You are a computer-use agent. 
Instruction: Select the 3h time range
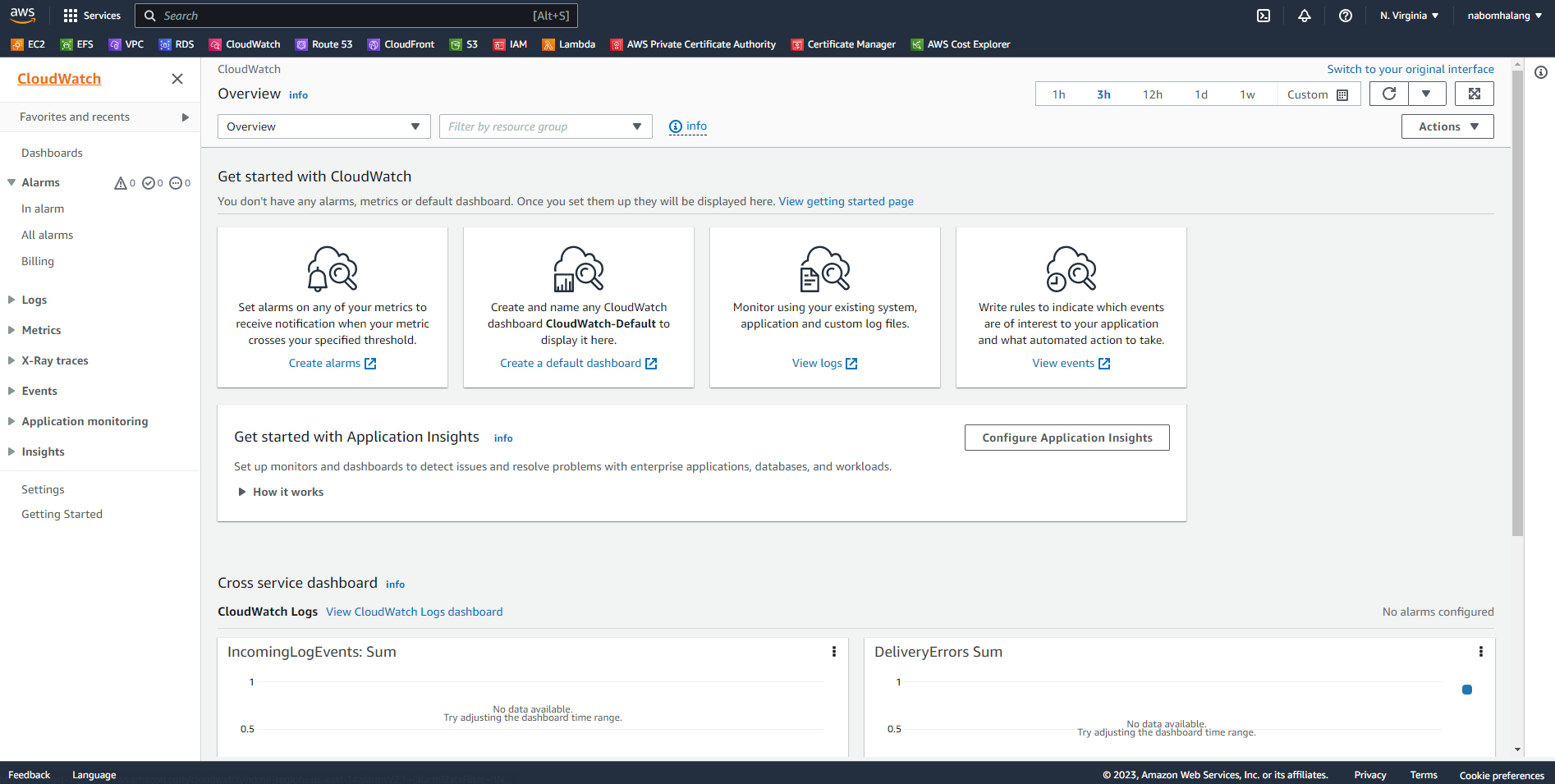point(1103,94)
